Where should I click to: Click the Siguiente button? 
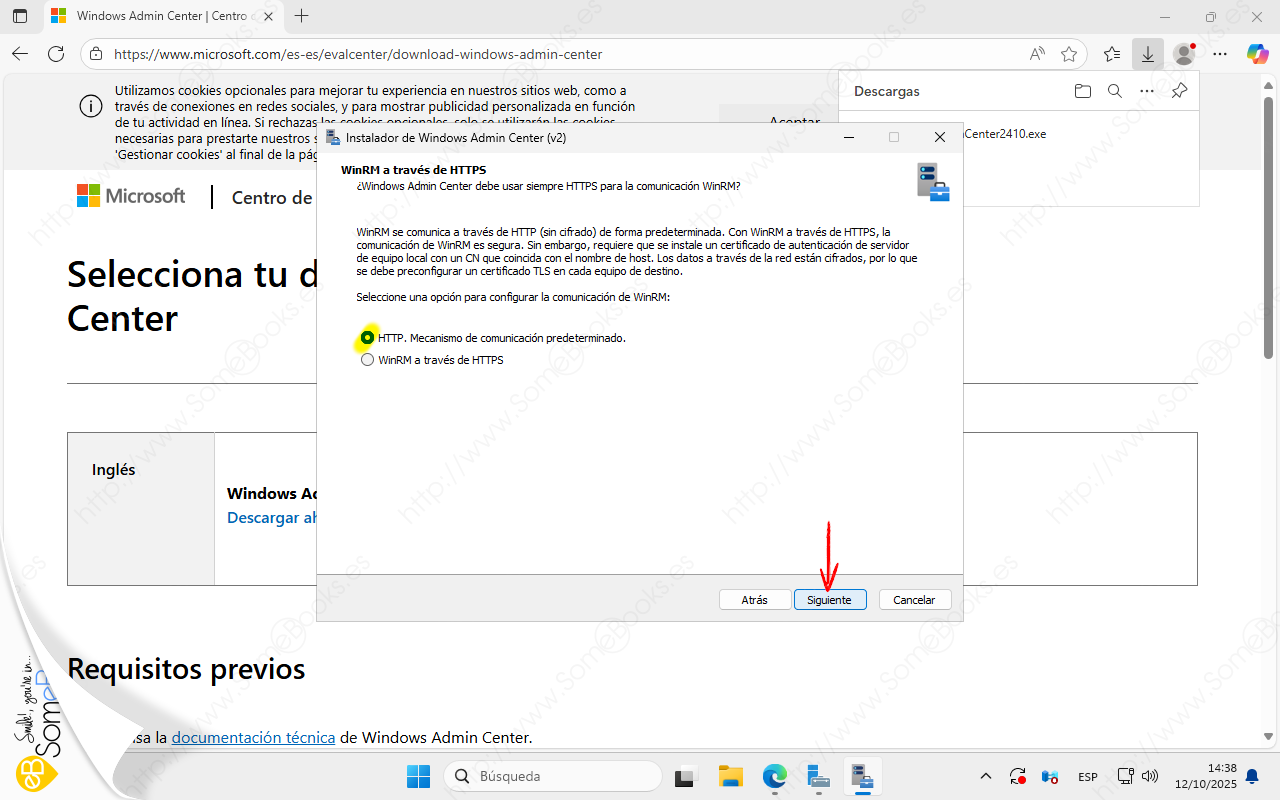(829, 600)
